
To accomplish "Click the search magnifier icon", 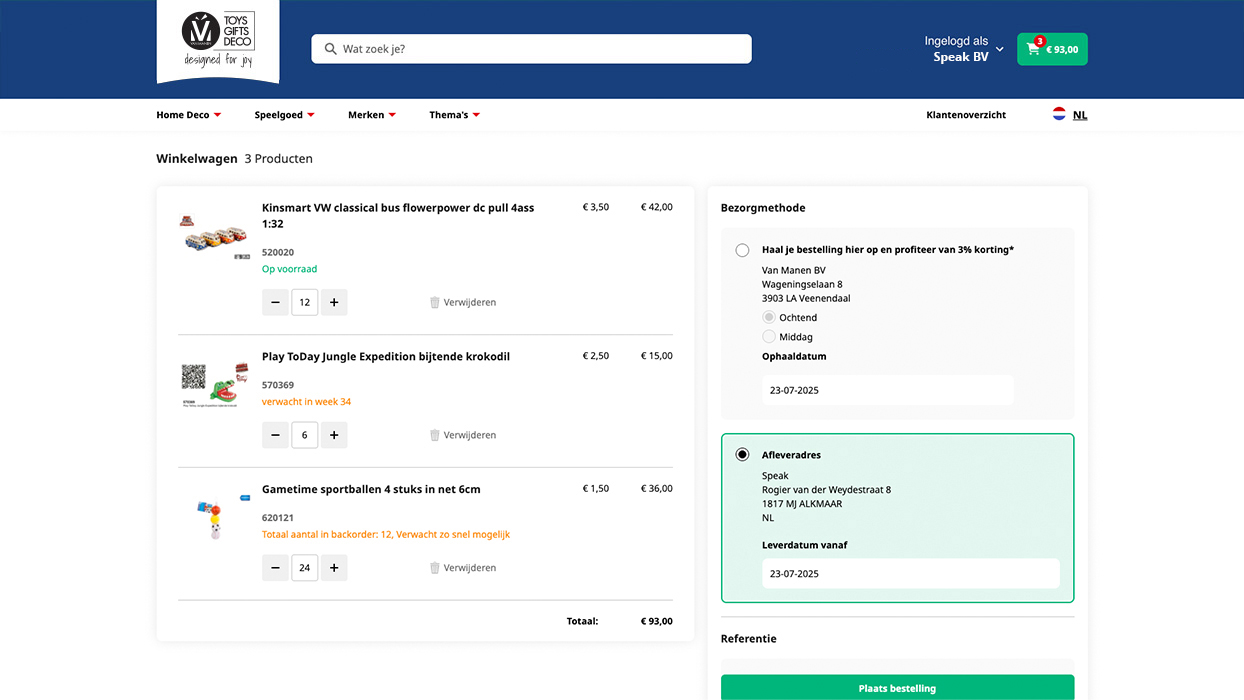I will 331,49.
